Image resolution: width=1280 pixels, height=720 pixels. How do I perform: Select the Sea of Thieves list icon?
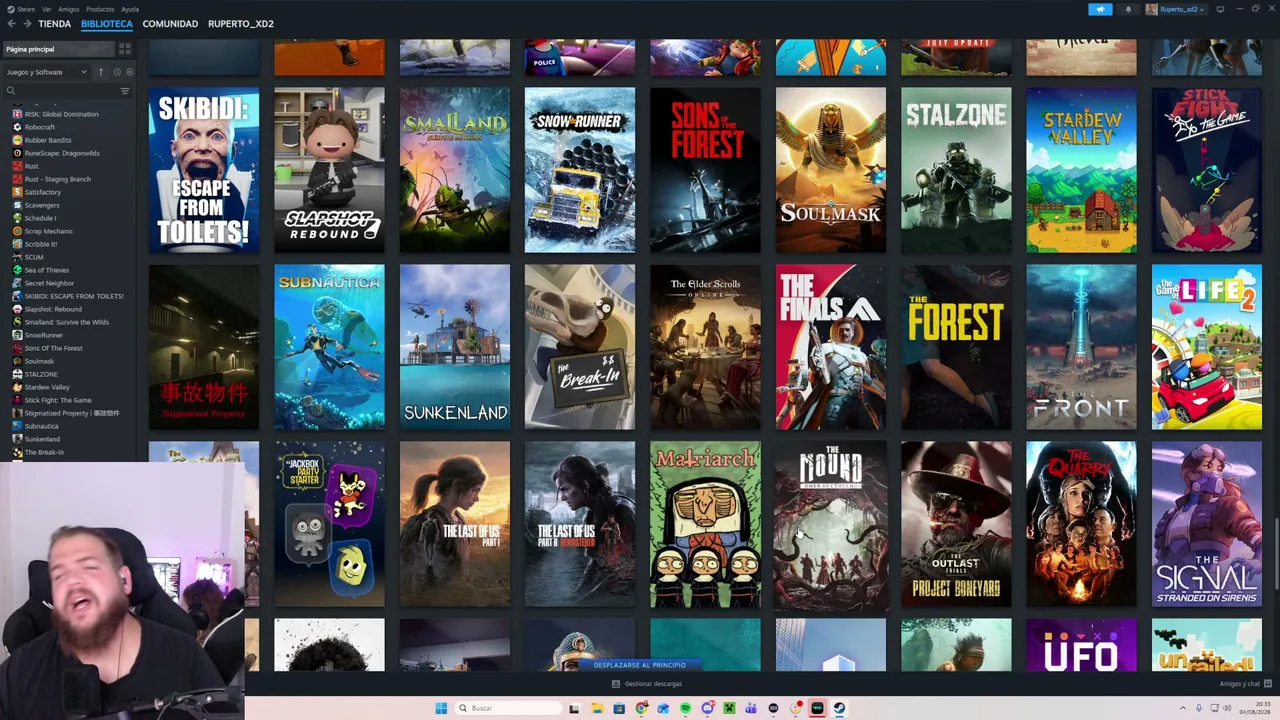[17, 270]
